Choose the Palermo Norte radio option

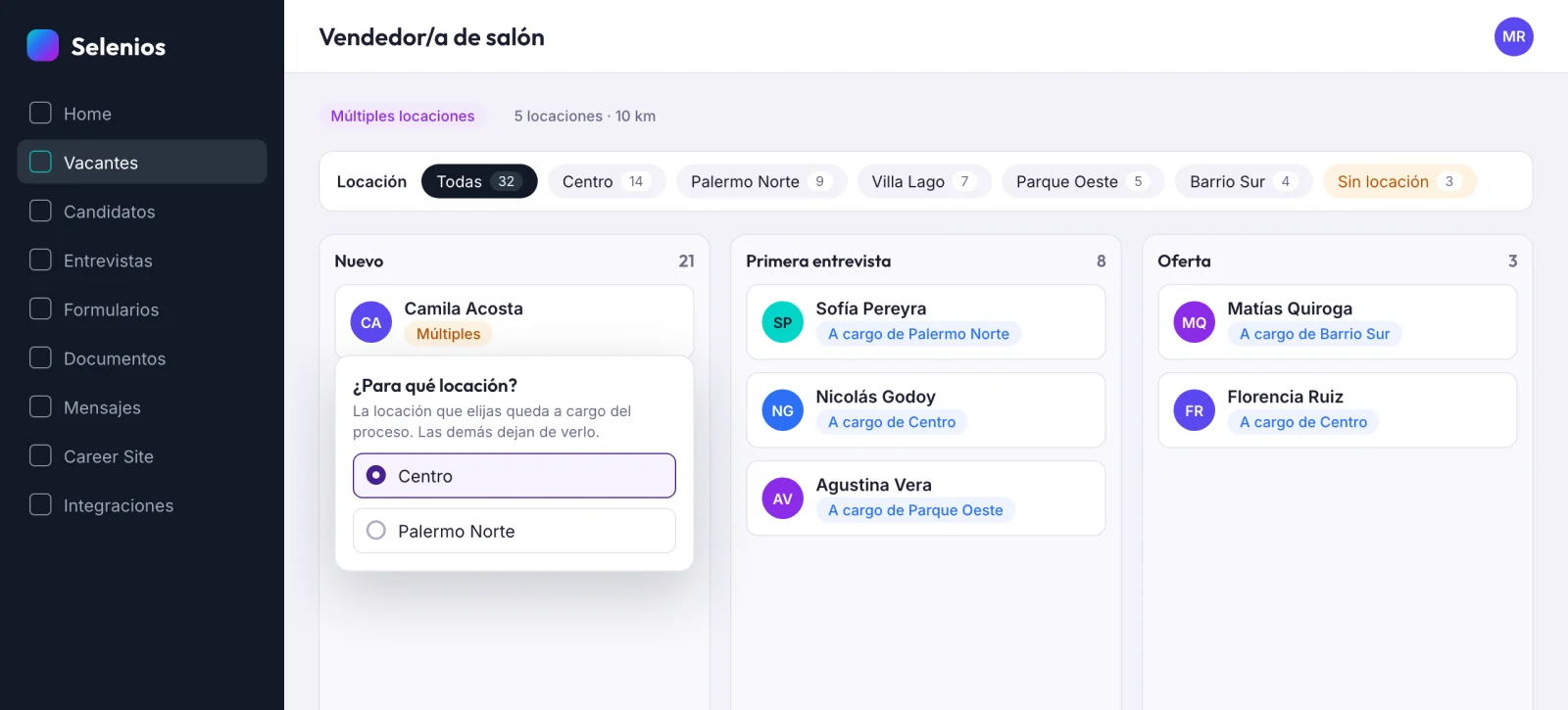coord(514,531)
